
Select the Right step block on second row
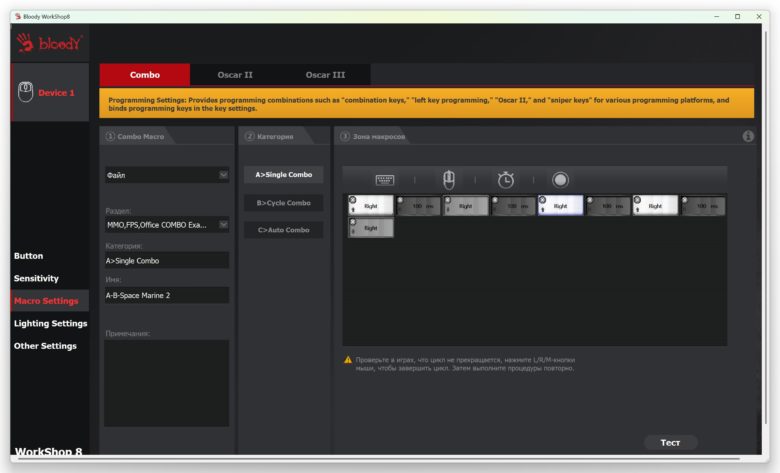coord(371,227)
